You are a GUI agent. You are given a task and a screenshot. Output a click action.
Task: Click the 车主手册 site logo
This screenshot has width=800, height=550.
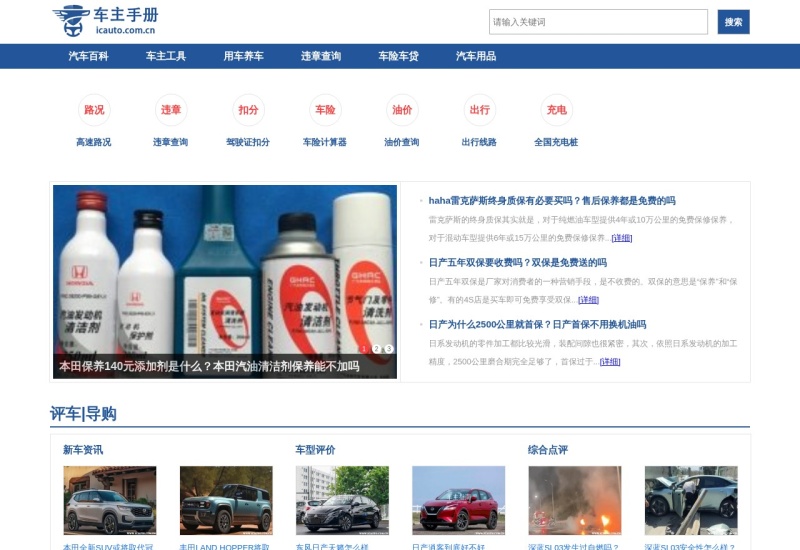coord(104,20)
